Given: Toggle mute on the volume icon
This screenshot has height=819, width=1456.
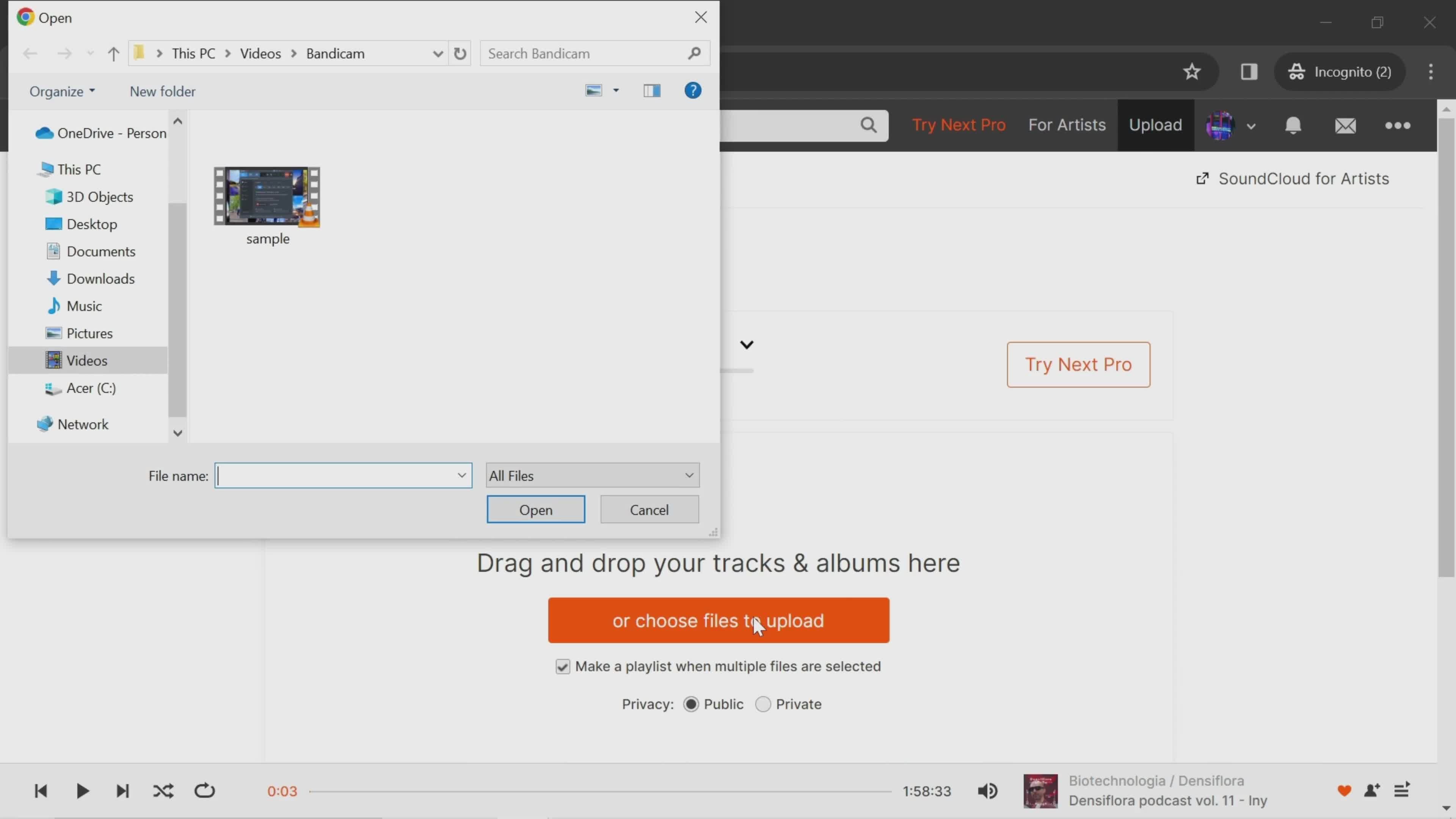Looking at the screenshot, I should (988, 791).
